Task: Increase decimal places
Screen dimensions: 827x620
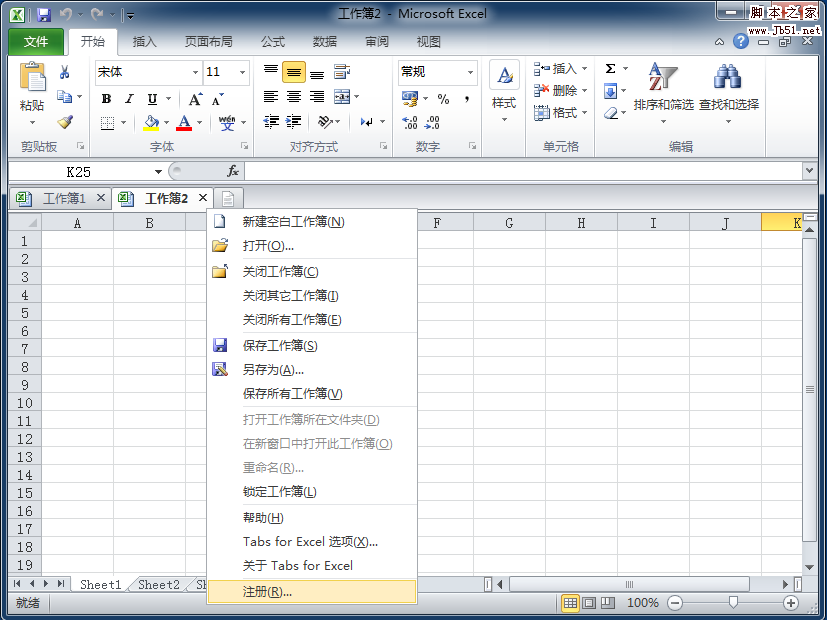Action: [410, 123]
